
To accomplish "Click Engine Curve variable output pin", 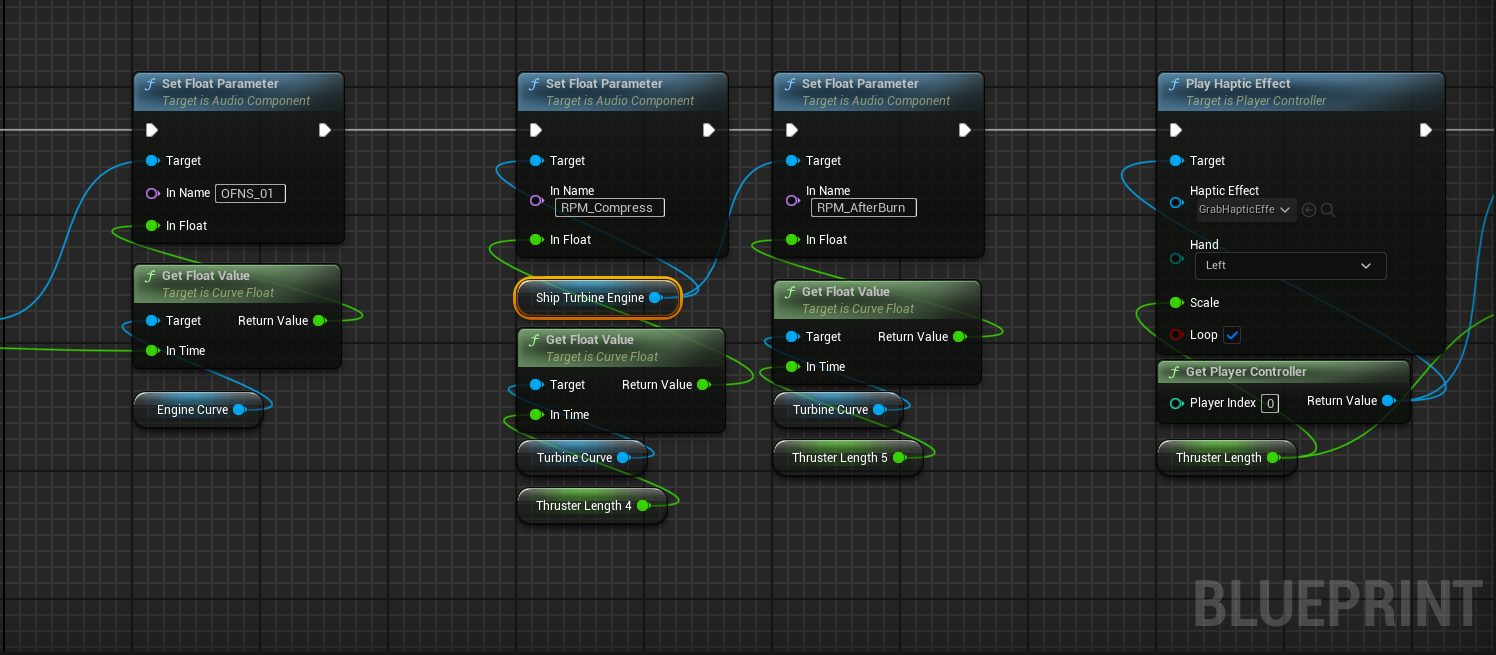I will [x=239, y=410].
